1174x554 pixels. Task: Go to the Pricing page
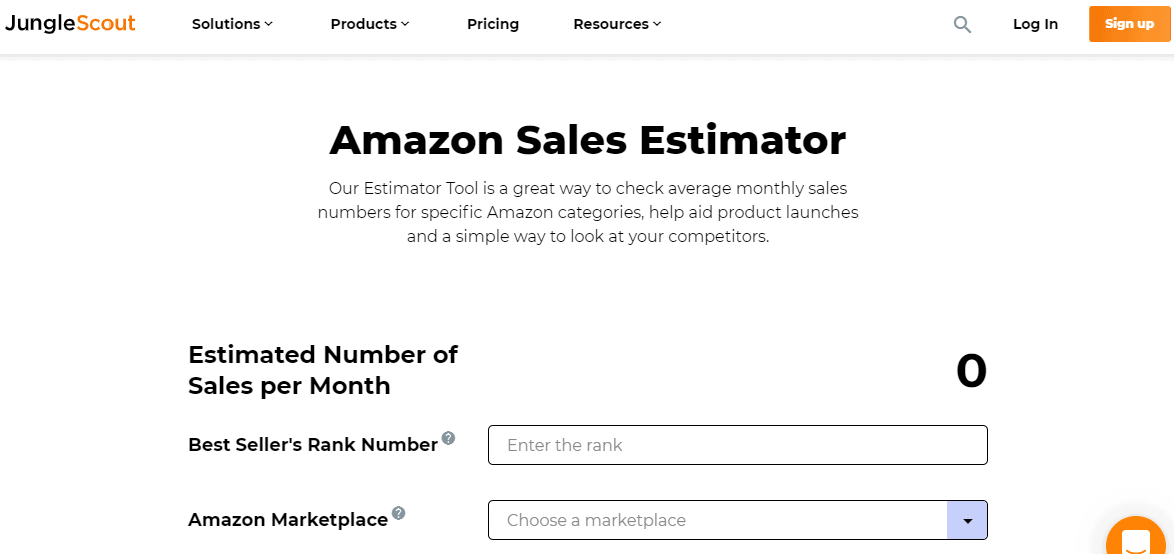coord(493,24)
